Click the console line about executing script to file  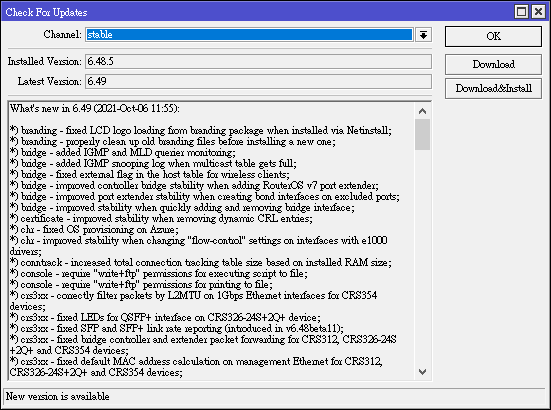click(x=158, y=273)
